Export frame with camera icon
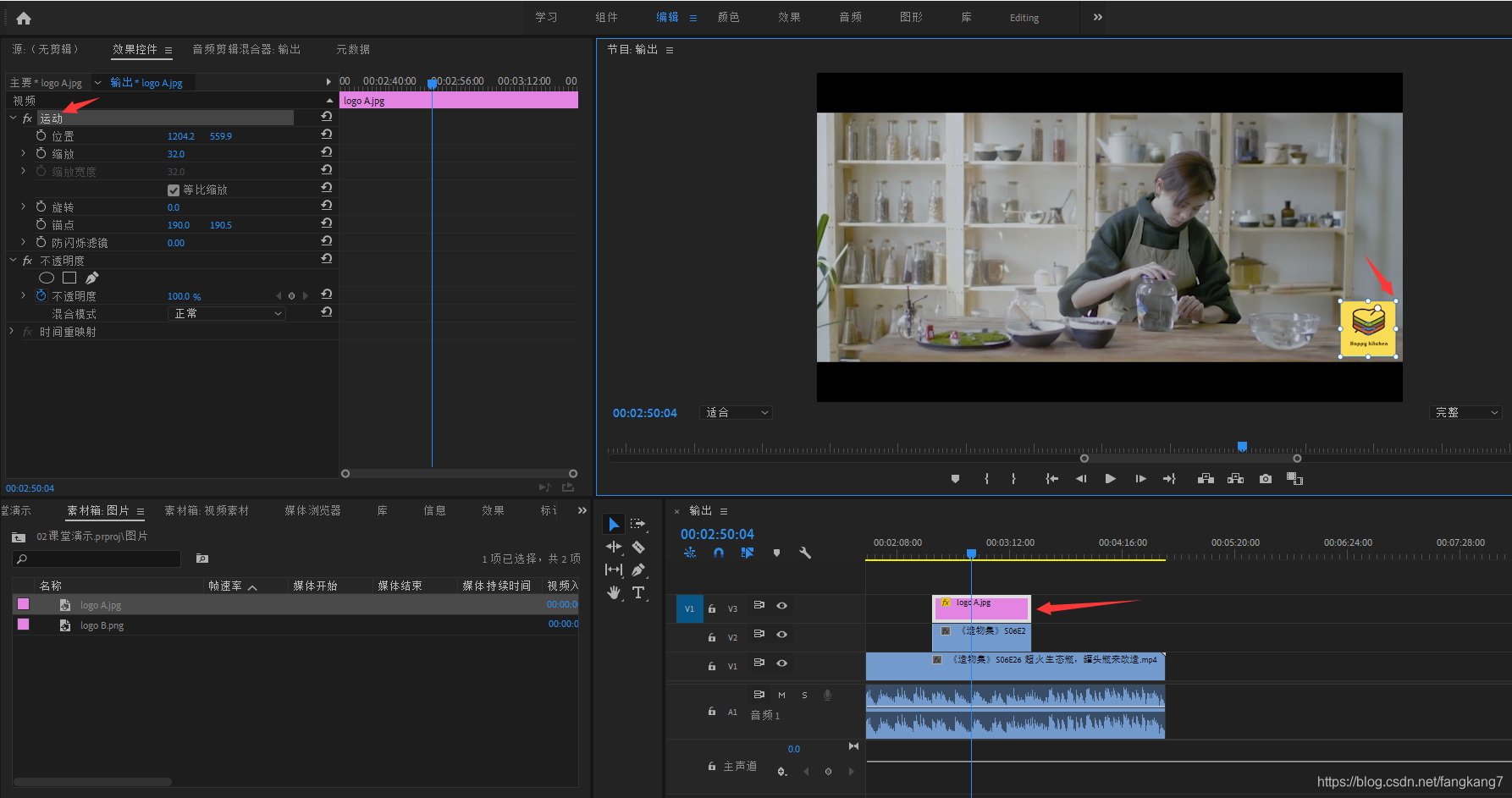Viewport: 1512px width, 798px height. pos(1266,479)
